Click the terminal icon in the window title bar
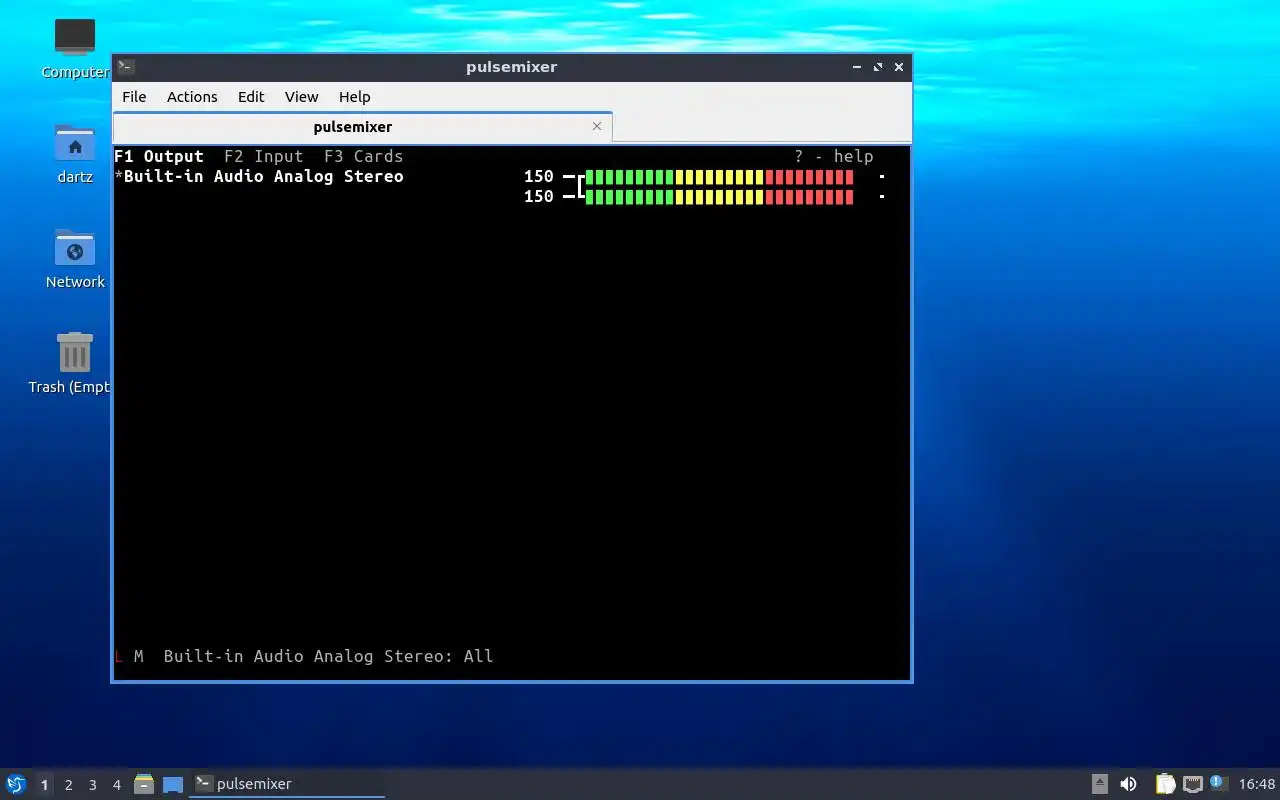This screenshot has height=800, width=1280. tap(126, 67)
